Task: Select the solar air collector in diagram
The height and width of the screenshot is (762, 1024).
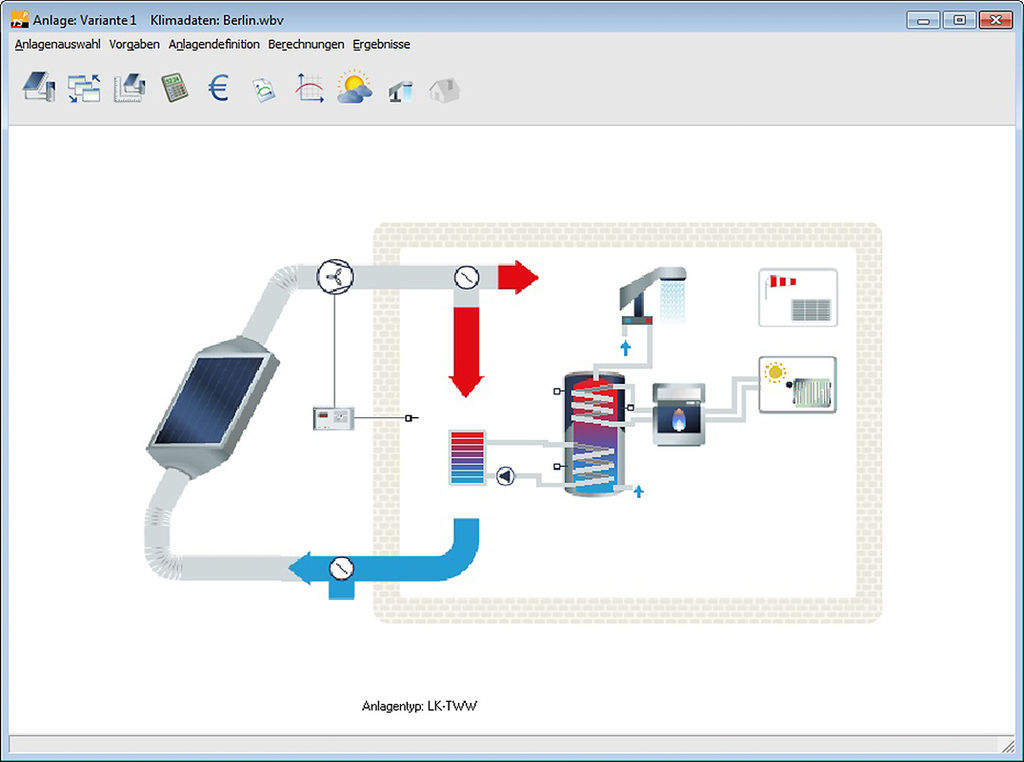Action: point(212,407)
